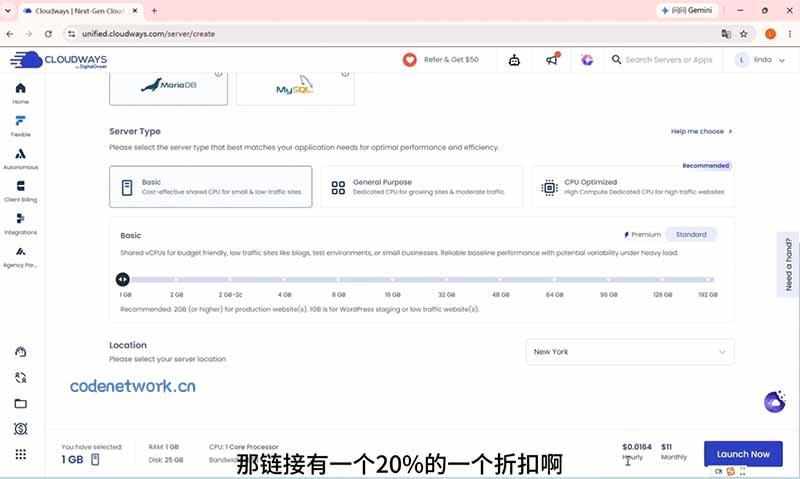
Task: Click the Help me choose link
Action: 702,132
